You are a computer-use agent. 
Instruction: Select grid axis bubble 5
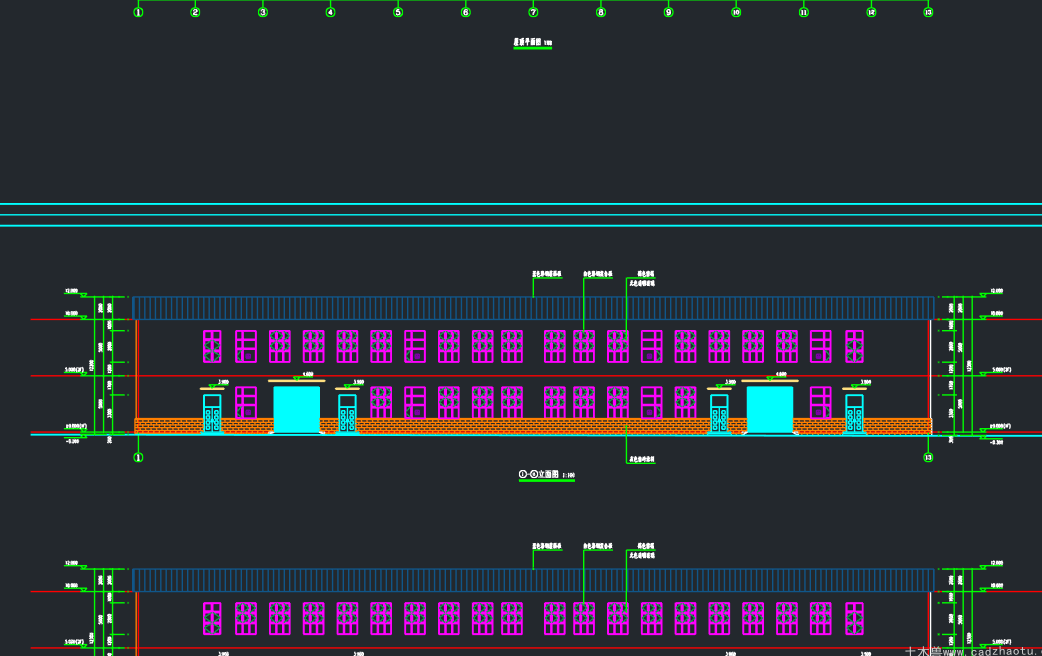coord(398,12)
